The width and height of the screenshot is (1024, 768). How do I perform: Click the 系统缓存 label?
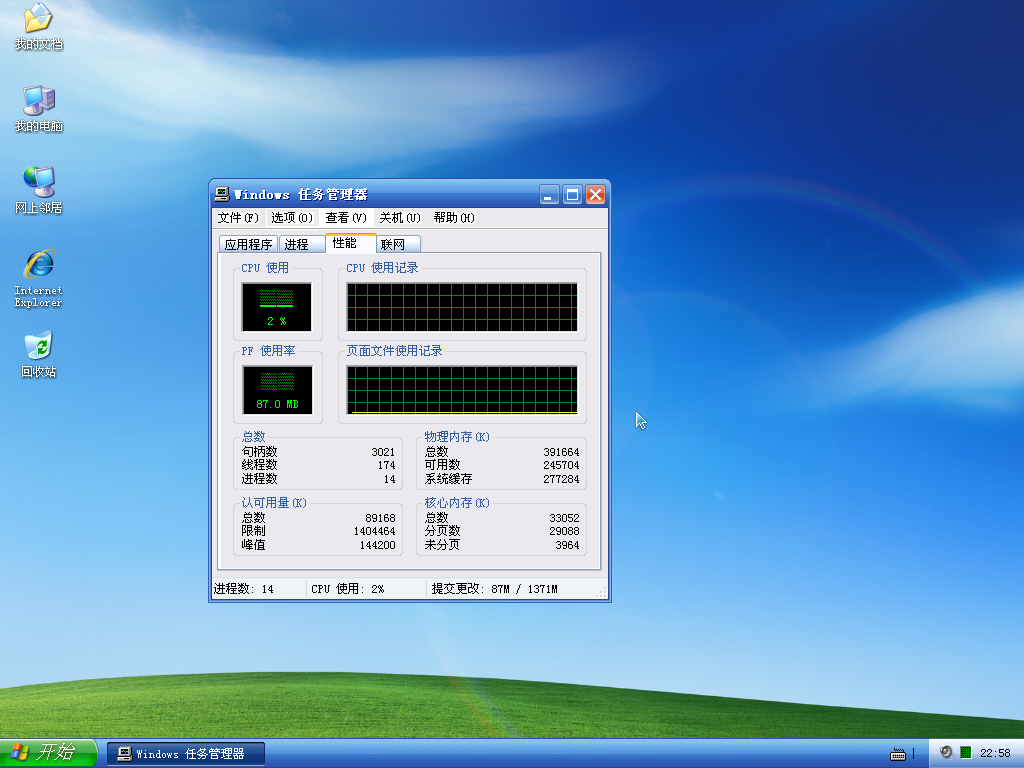pyautogui.click(x=448, y=479)
